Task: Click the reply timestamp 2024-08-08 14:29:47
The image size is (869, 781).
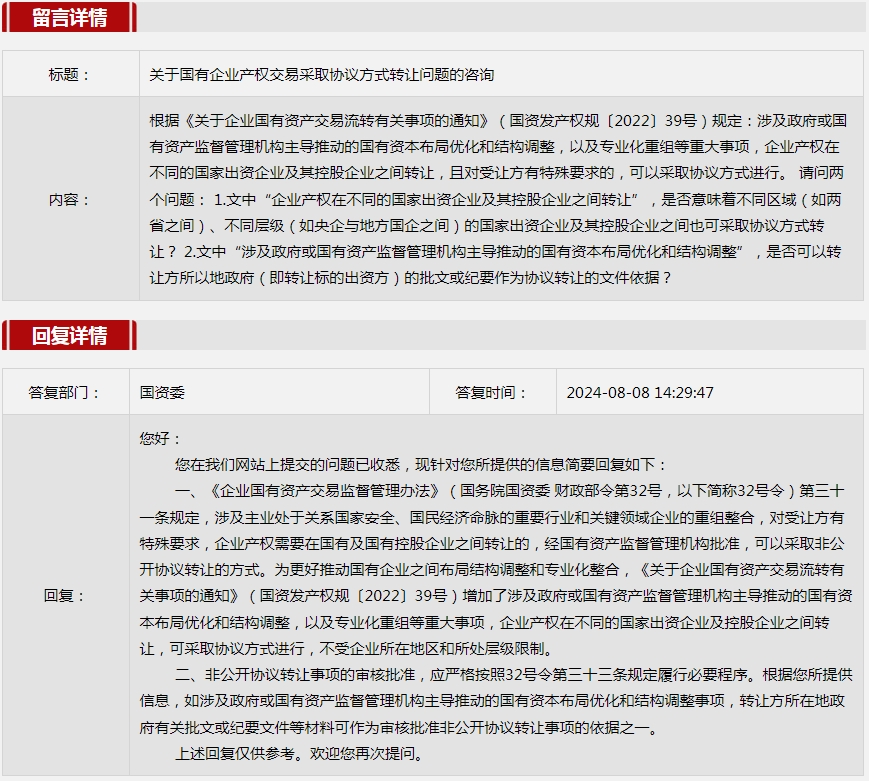Action: coord(640,392)
